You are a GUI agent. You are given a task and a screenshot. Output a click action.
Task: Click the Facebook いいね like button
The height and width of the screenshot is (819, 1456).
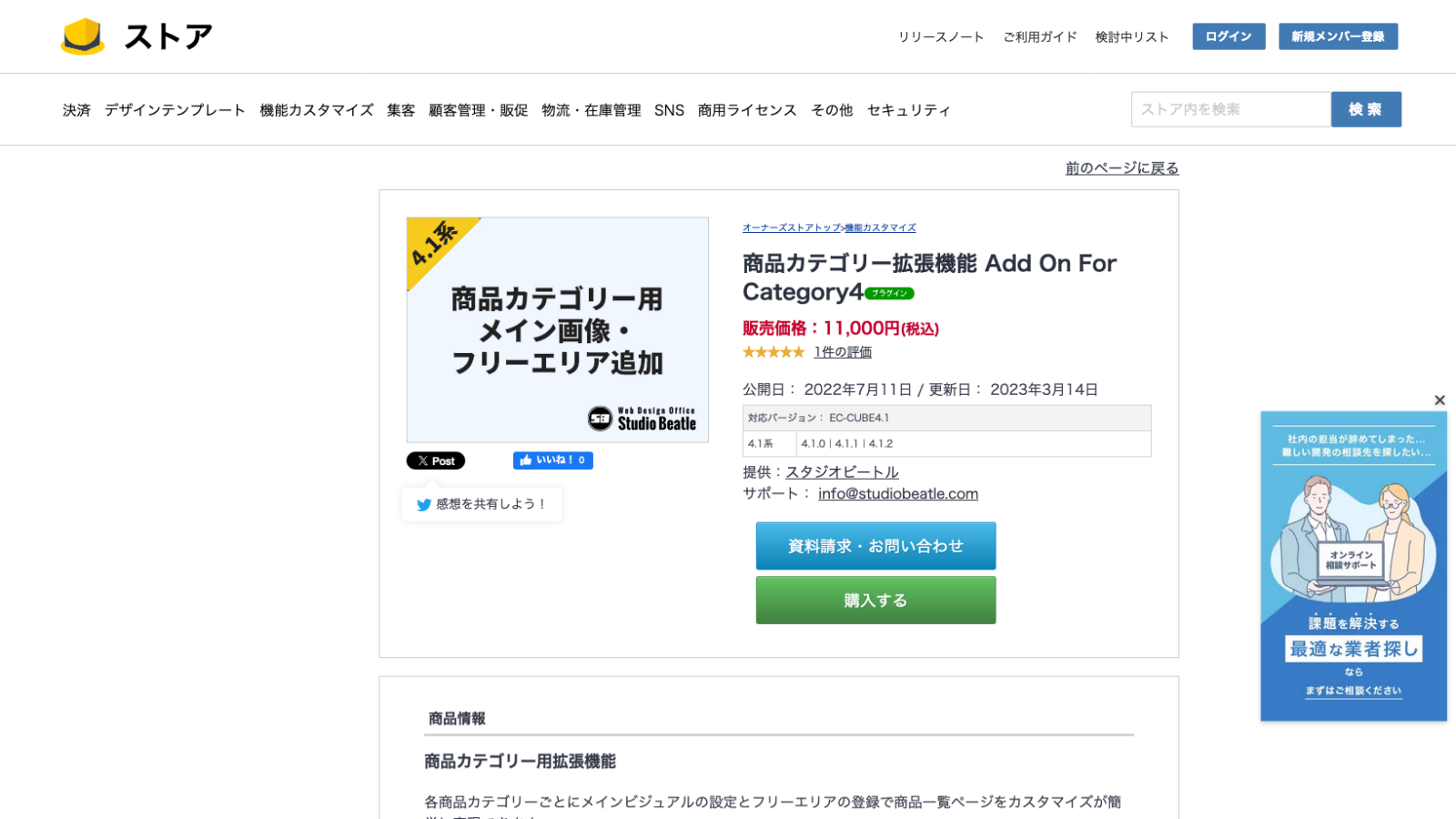point(553,460)
